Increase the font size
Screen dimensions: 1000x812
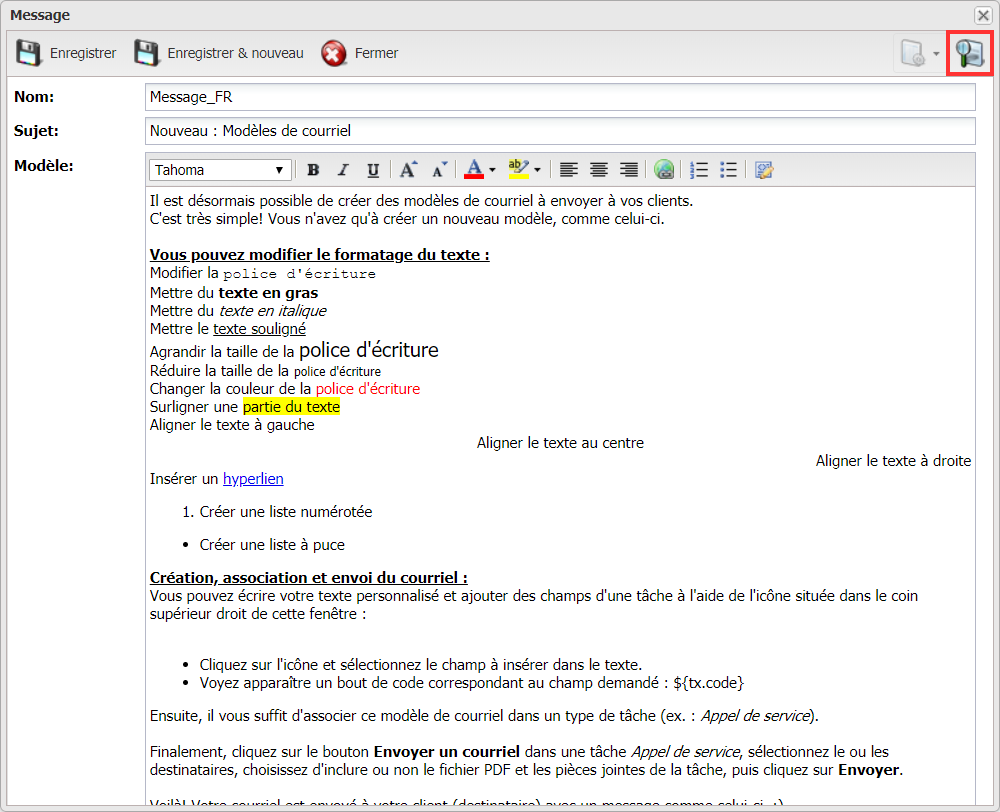tap(408, 170)
